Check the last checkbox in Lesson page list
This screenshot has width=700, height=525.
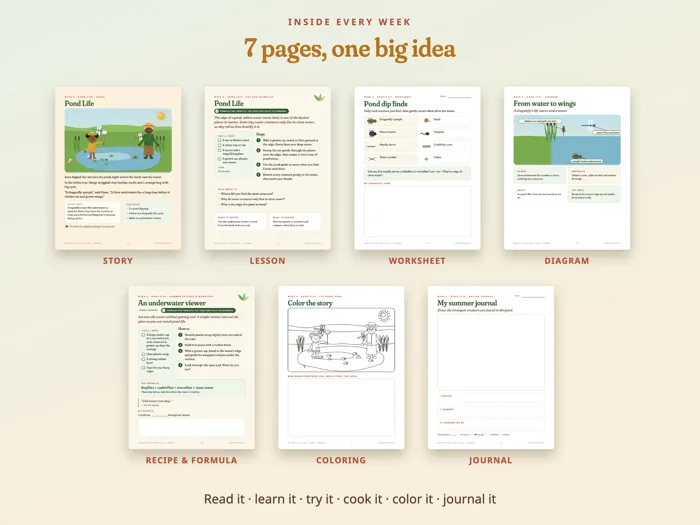pyautogui.click(x=219, y=159)
